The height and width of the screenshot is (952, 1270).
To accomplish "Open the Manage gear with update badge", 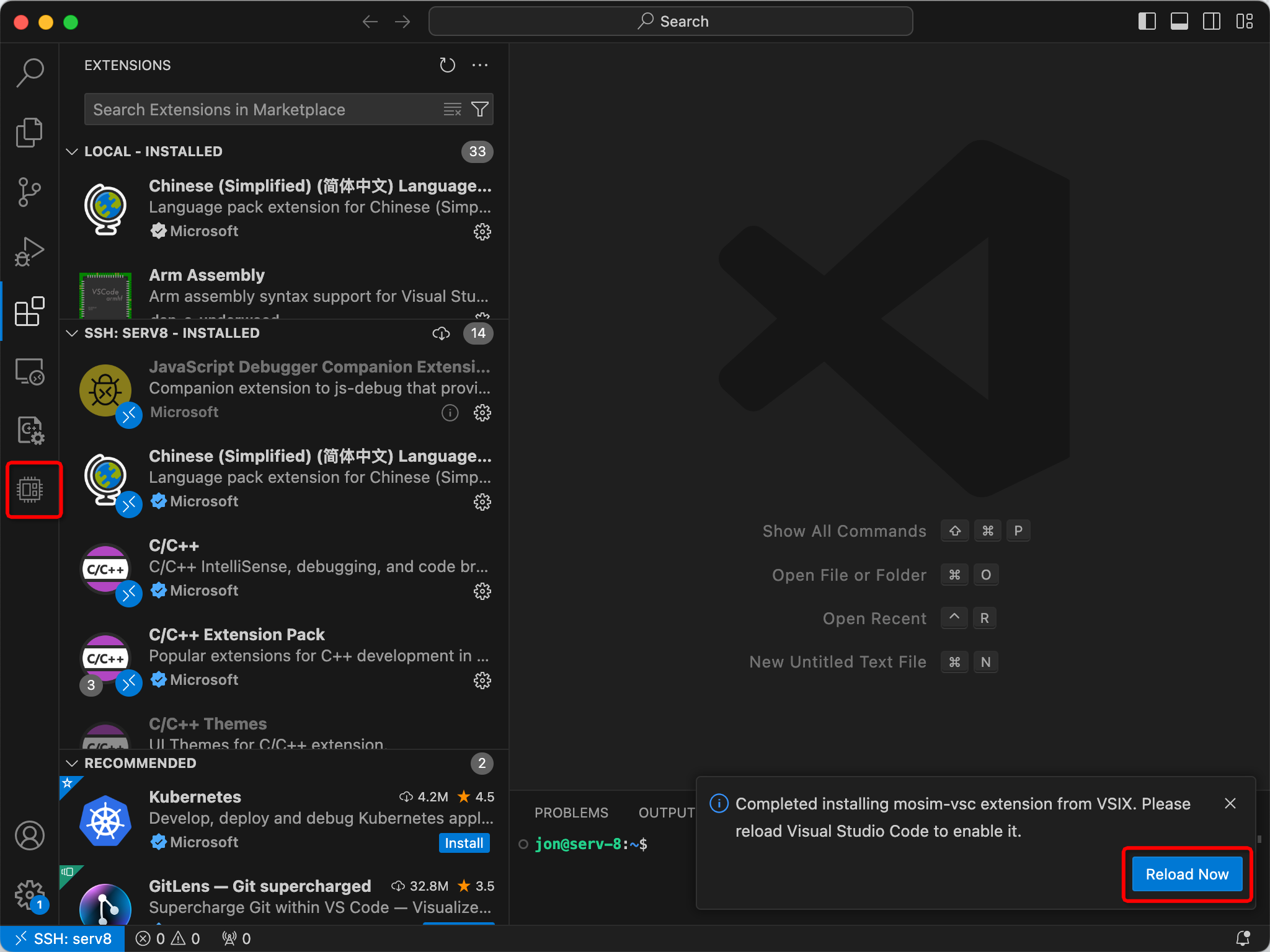I will [x=30, y=895].
